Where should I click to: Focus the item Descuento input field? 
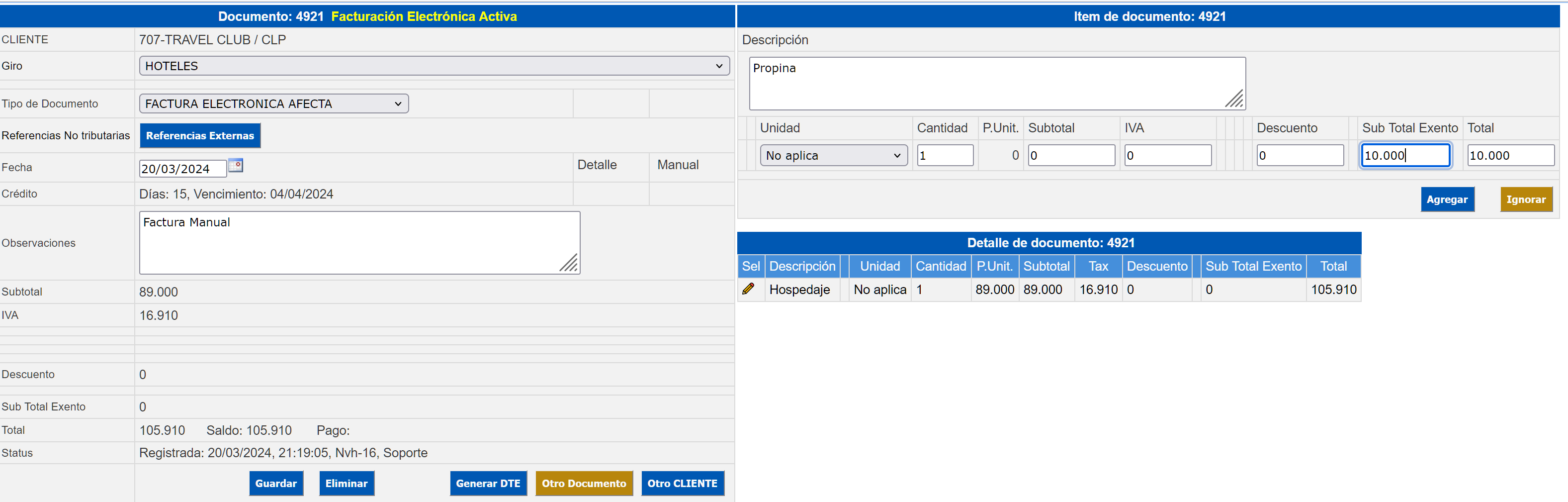click(1300, 155)
